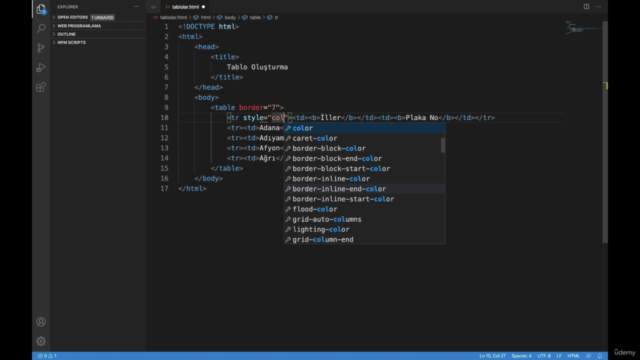Click the notifications bell in status bar
640x360 pixels.
600,356
